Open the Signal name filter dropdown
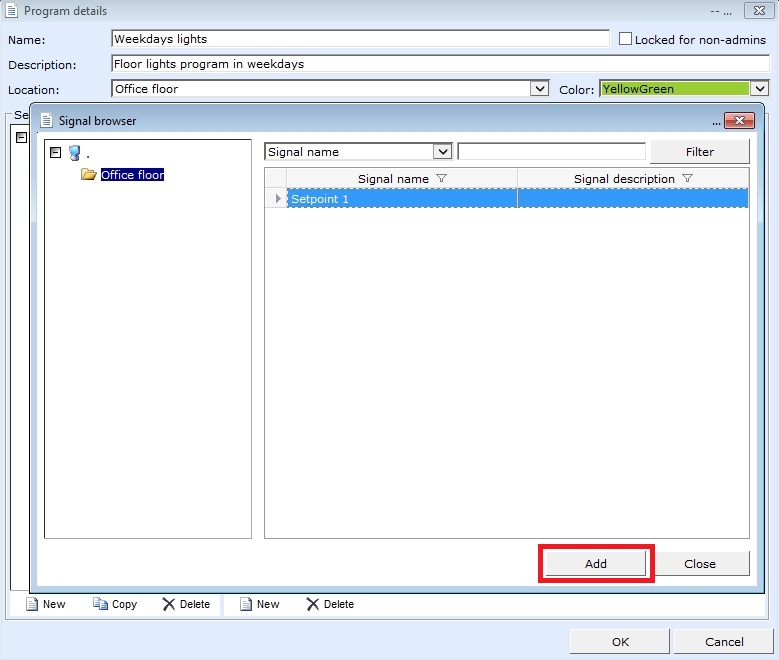 pos(443,152)
